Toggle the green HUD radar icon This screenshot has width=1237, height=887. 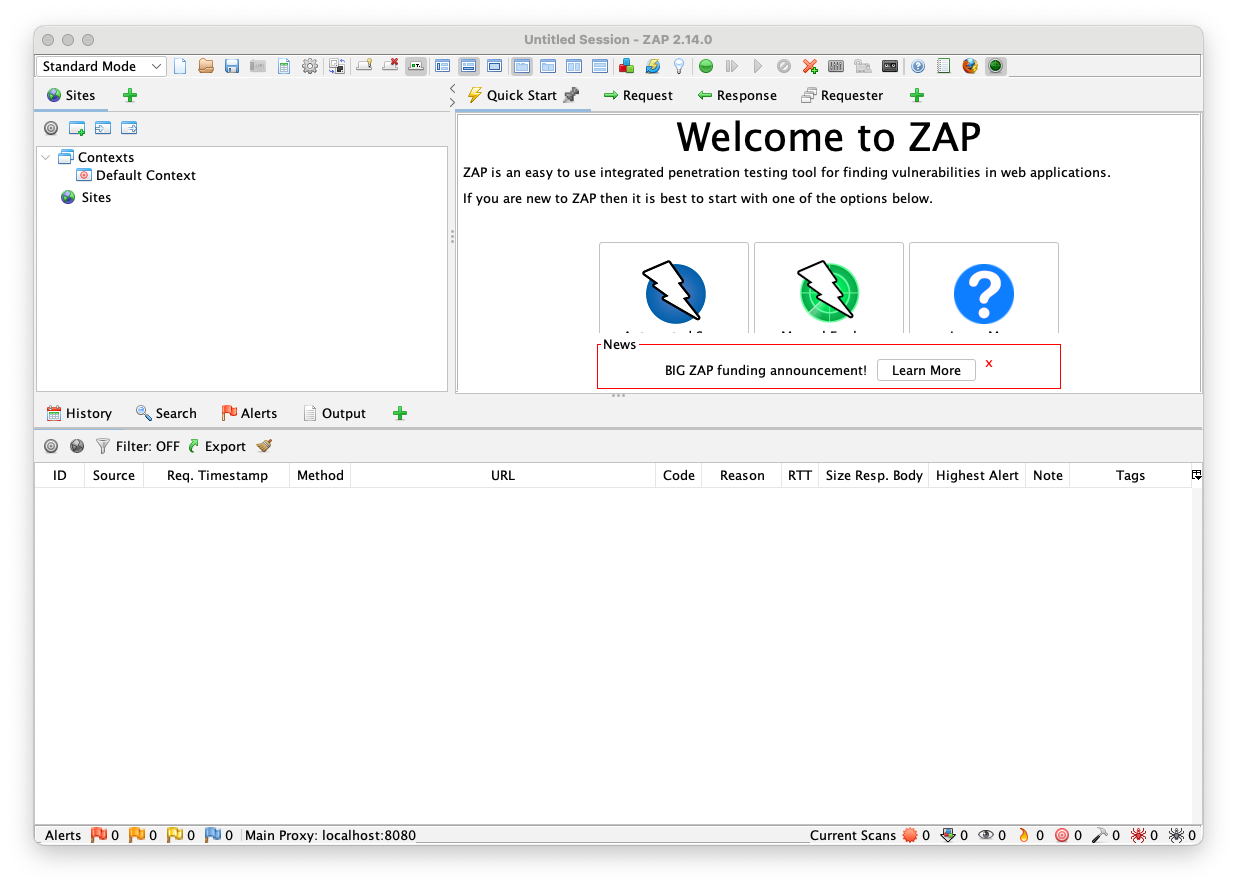click(x=995, y=67)
